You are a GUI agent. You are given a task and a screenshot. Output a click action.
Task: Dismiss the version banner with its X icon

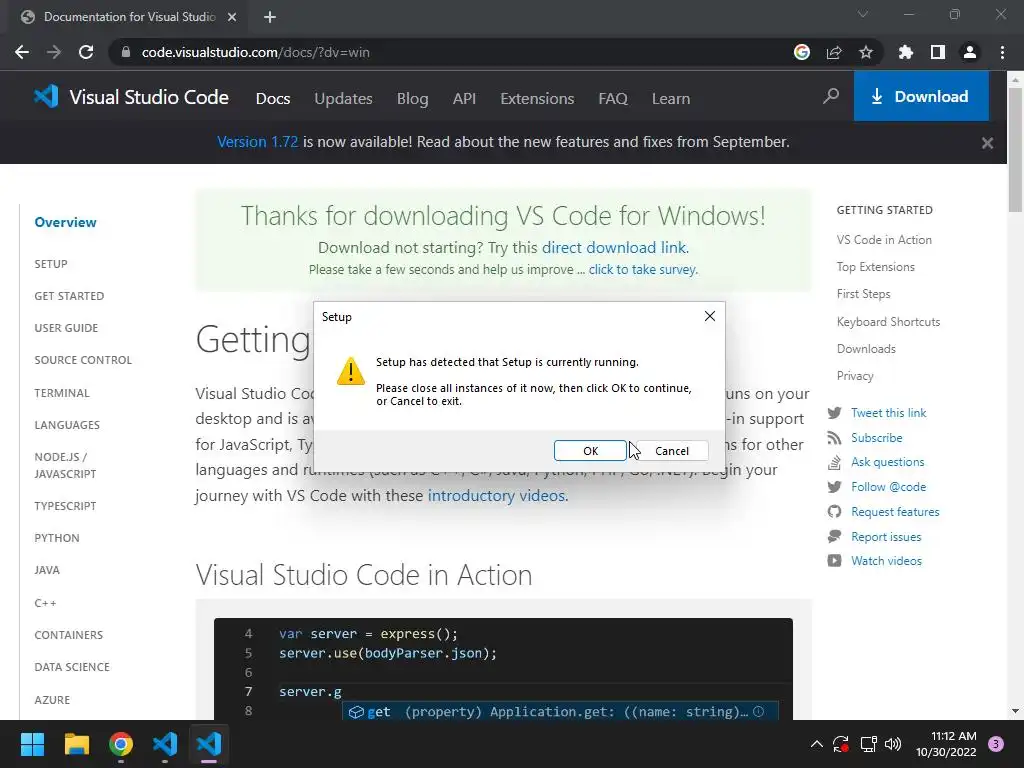click(x=987, y=142)
